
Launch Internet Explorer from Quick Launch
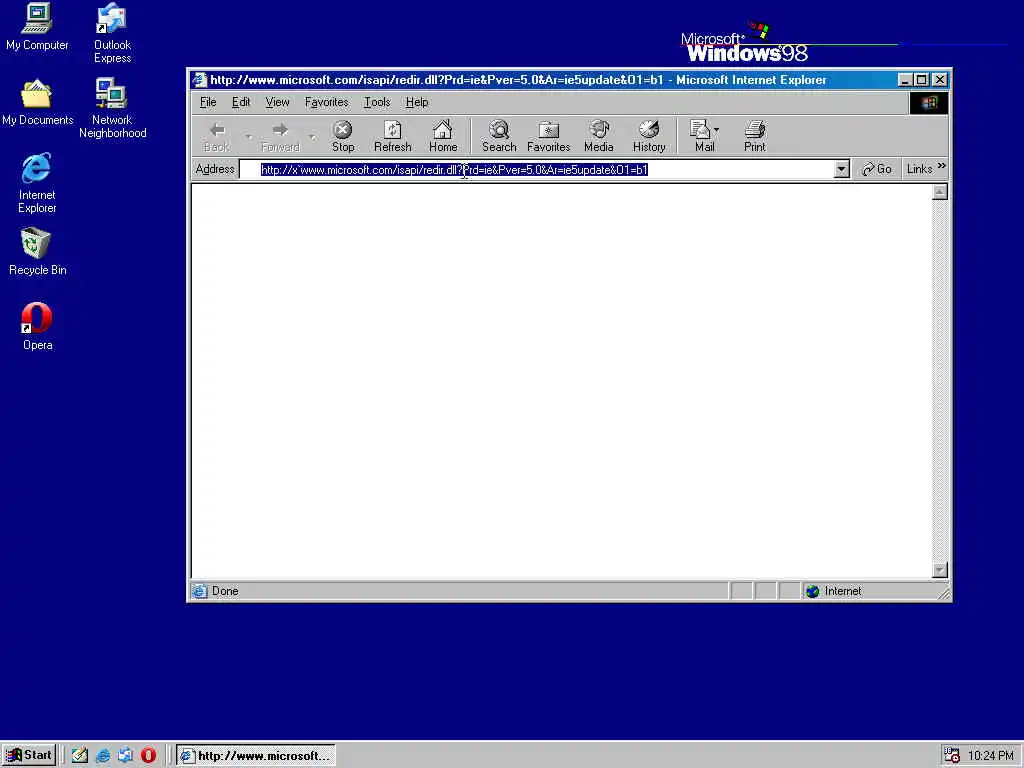click(103, 756)
